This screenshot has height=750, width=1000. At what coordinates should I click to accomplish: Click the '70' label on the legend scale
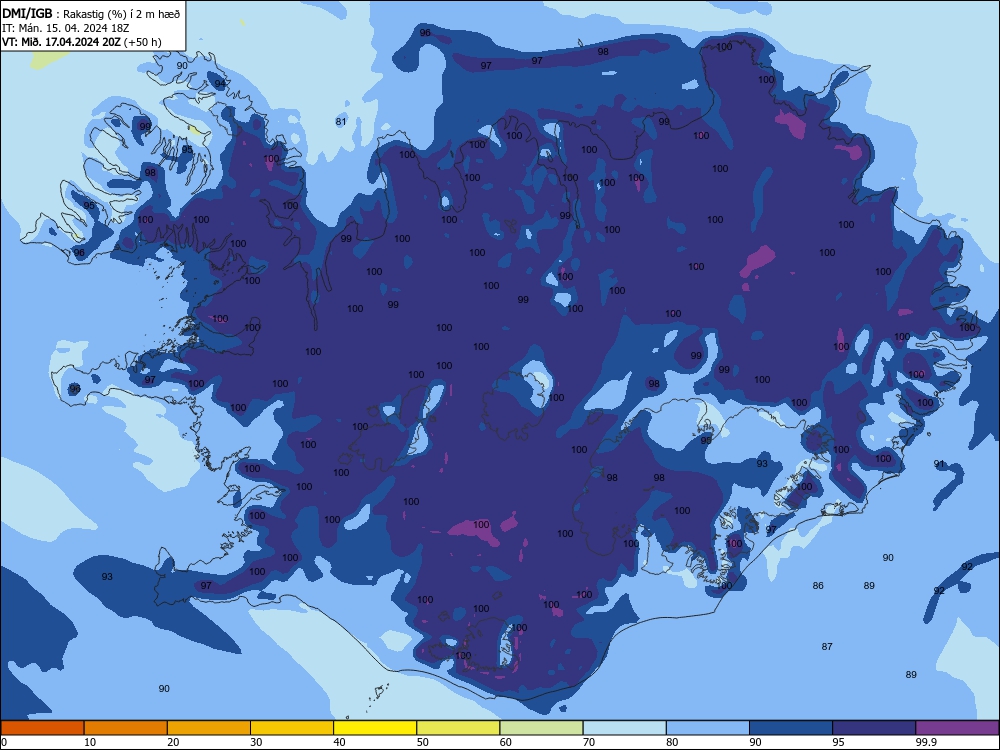[x=589, y=742]
